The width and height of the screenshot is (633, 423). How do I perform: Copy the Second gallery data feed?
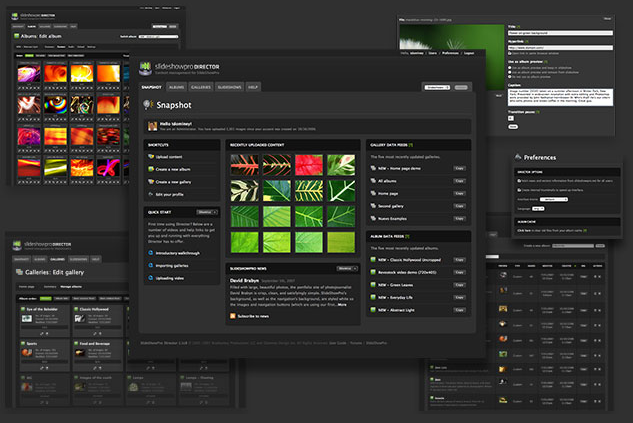(459, 206)
